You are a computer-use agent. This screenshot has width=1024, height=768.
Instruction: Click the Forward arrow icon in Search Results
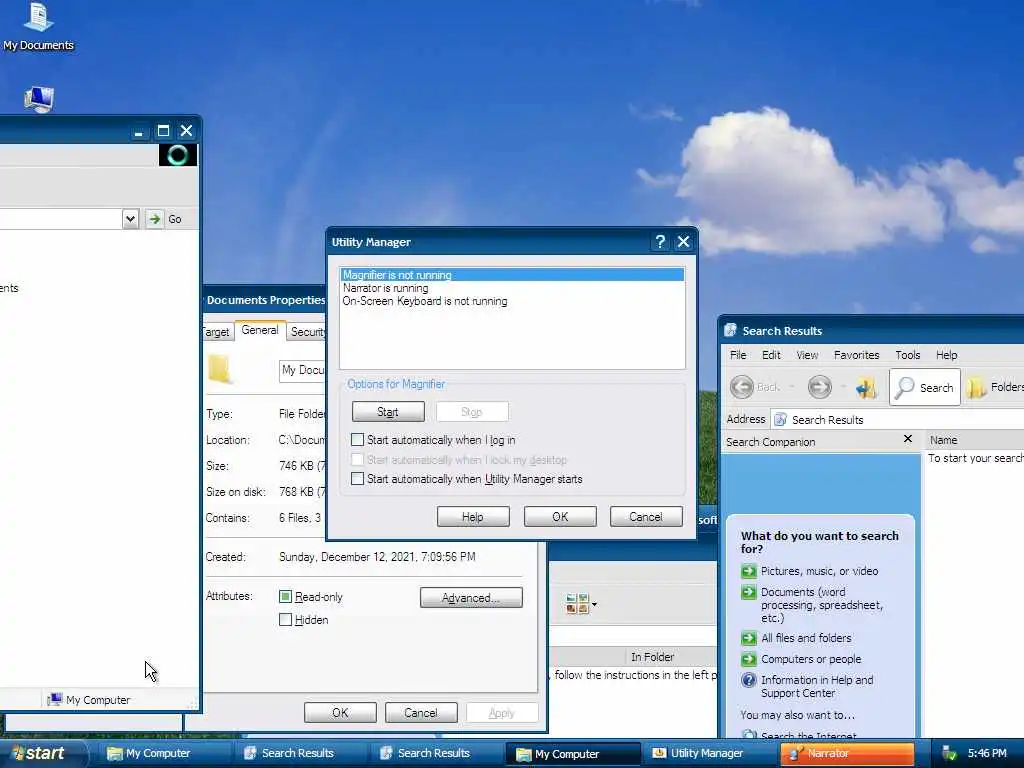[x=820, y=387]
